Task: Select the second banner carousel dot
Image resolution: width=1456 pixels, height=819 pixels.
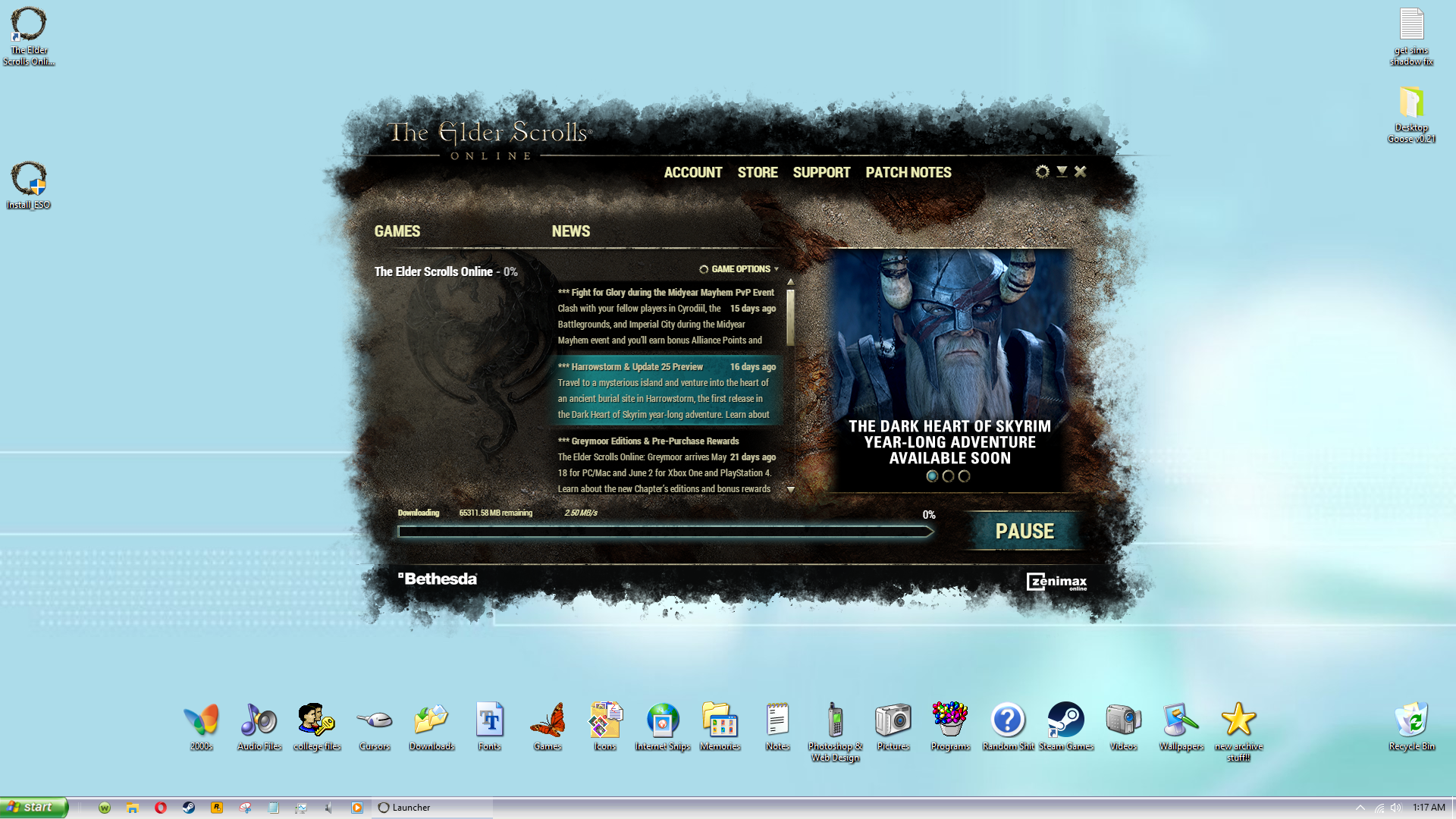Action: 948,476
